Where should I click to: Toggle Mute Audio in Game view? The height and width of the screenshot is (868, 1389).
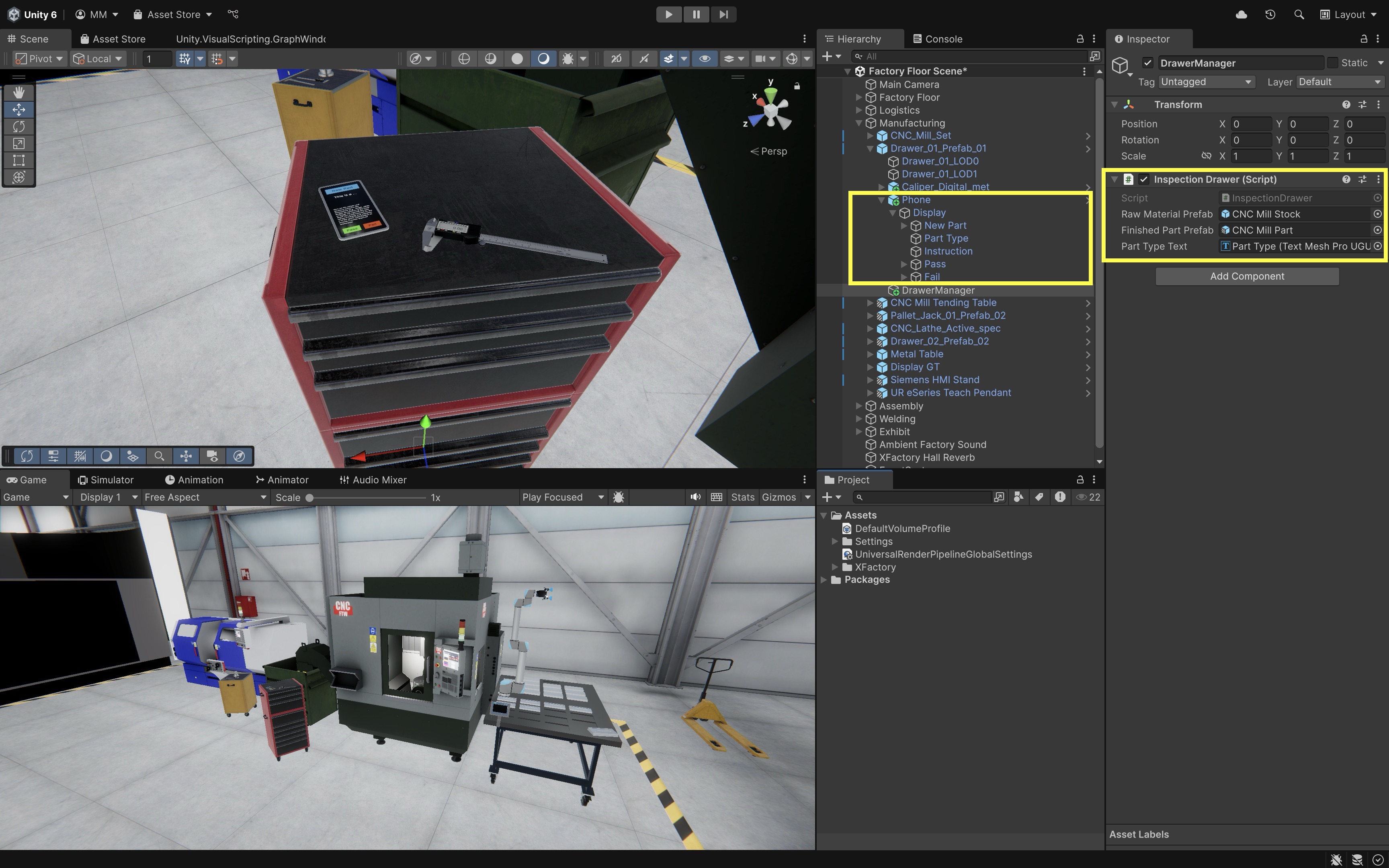tap(695, 497)
